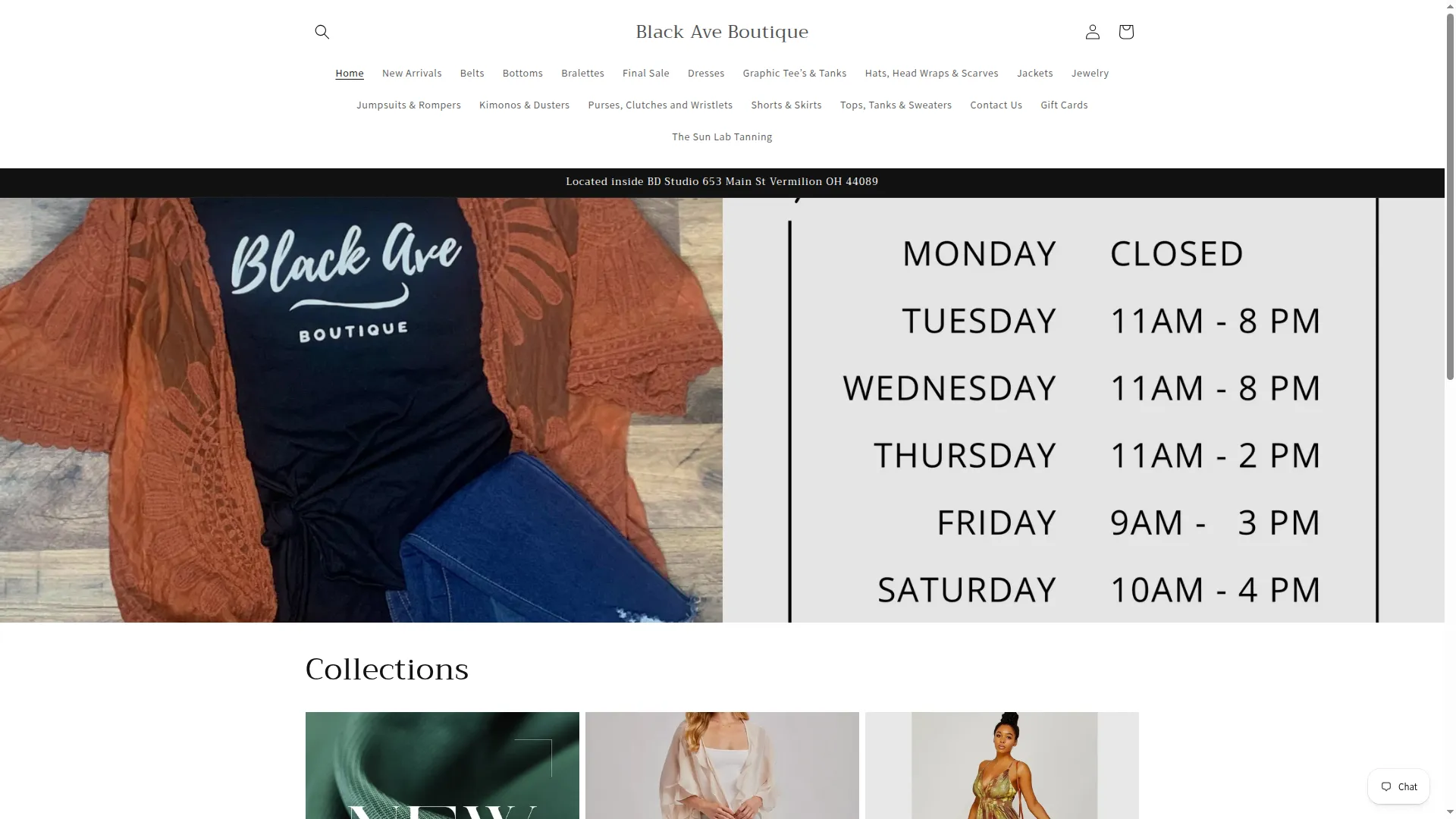Viewport: 1456px width, 819px height.
Task: Open the beige kimono collection card
Action: pos(722,765)
